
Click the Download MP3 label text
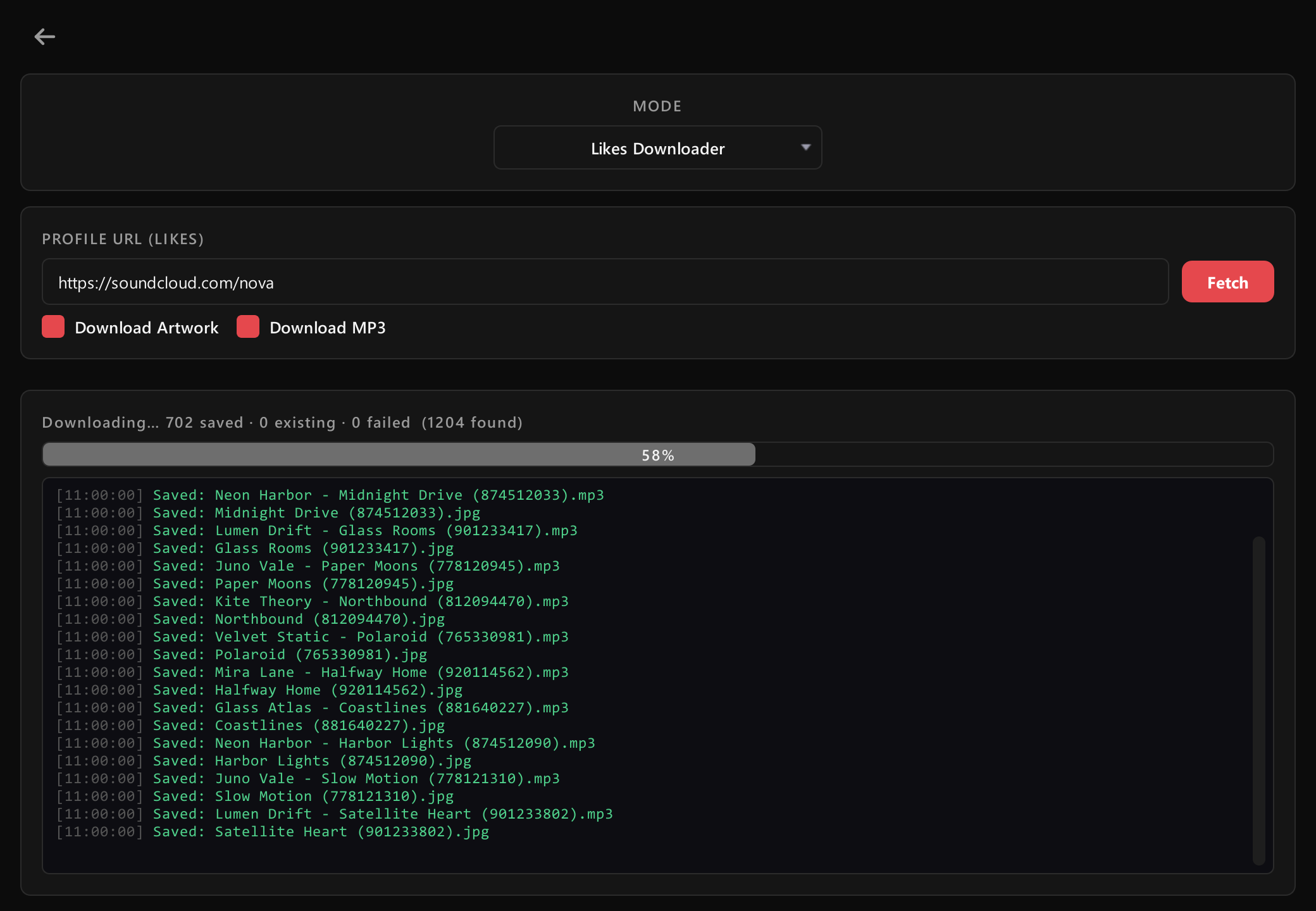[328, 328]
